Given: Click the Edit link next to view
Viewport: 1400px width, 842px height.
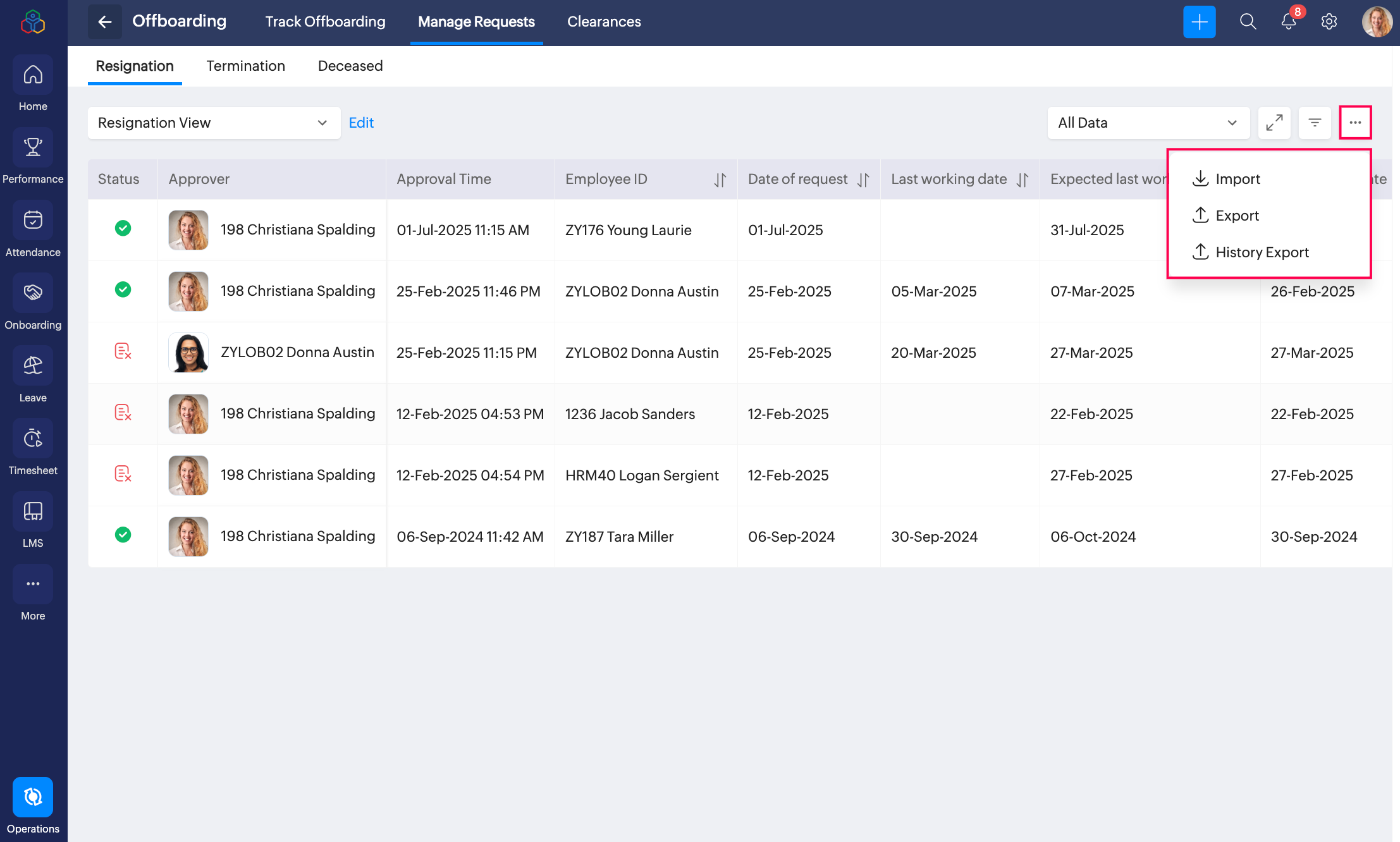Looking at the screenshot, I should point(361,123).
